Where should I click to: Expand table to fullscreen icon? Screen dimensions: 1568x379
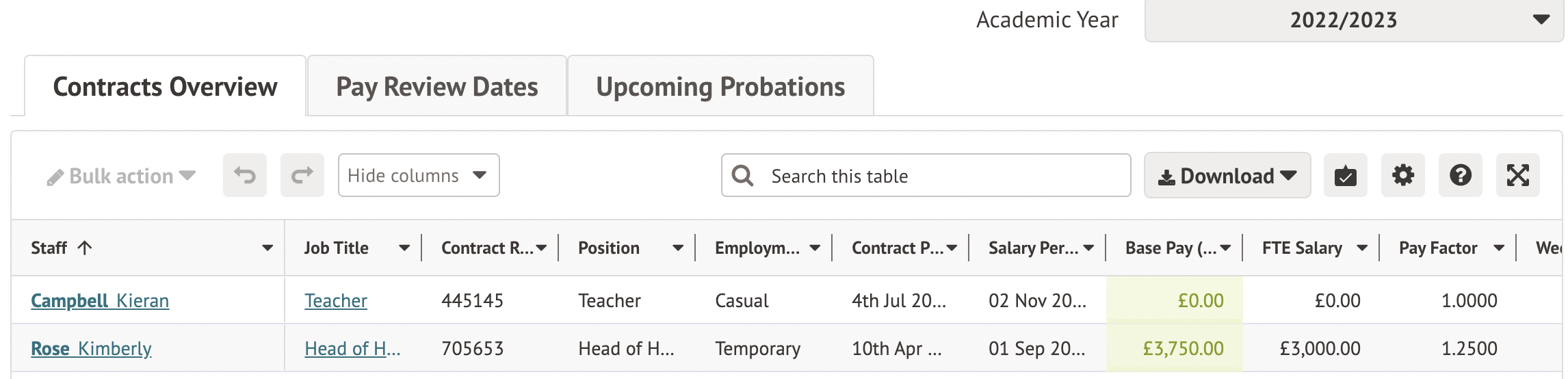click(x=1517, y=176)
